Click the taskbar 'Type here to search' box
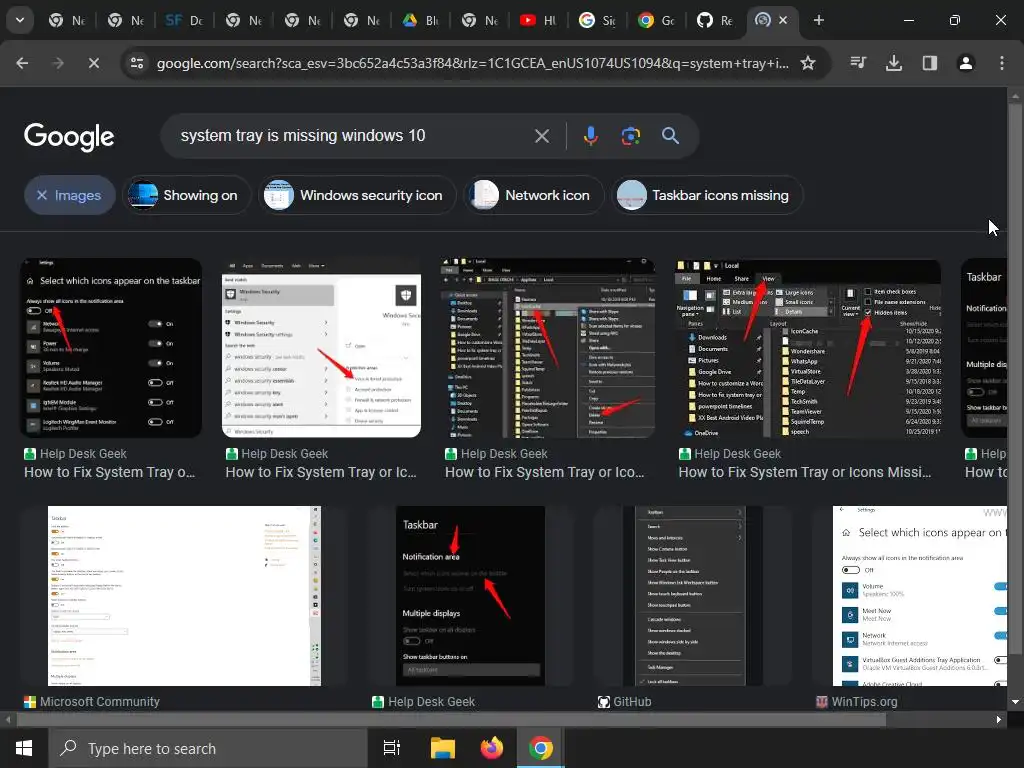Image resolution: width=1024 pixels, height=768 pixels. pos(208,748)
